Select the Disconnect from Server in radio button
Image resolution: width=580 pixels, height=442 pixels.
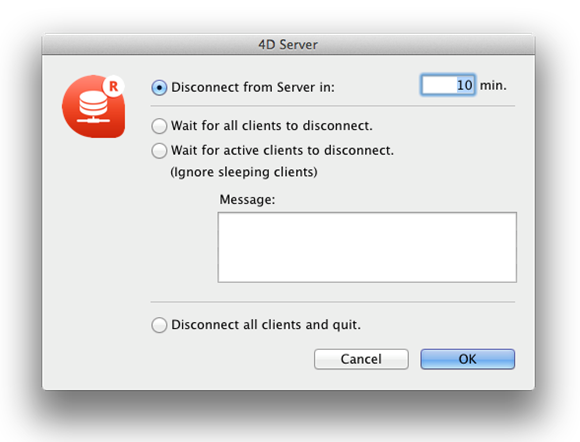(159, 88)
